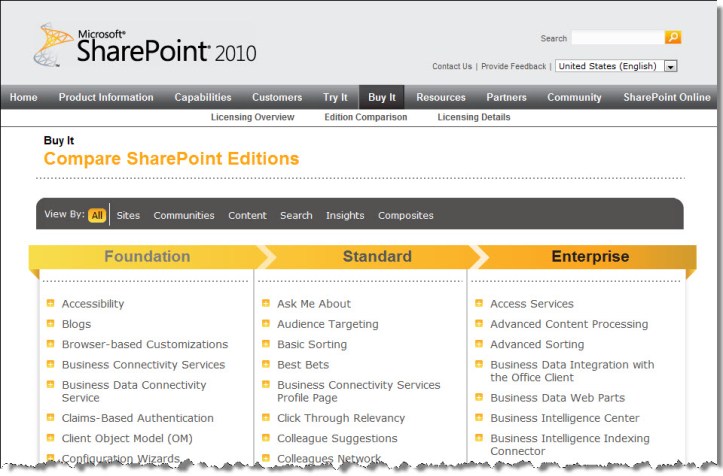Click the bullet icon beside Accessibility

coord(50,303)
